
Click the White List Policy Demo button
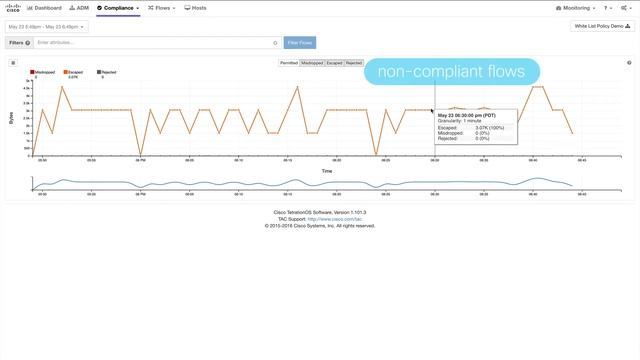(602, 26)
